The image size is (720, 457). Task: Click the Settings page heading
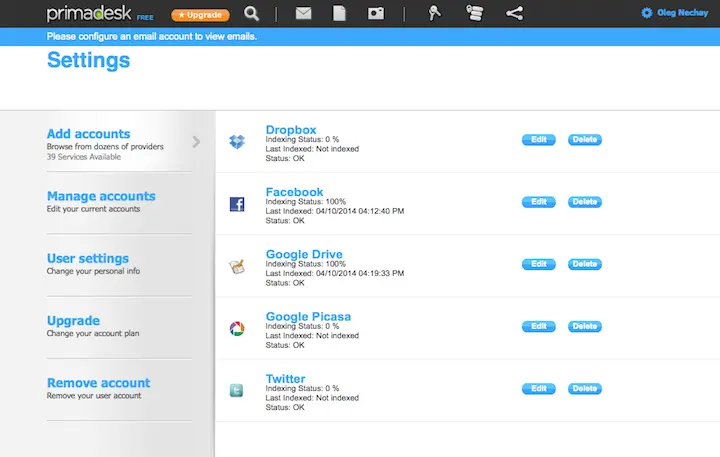click(x=88, y=60)
